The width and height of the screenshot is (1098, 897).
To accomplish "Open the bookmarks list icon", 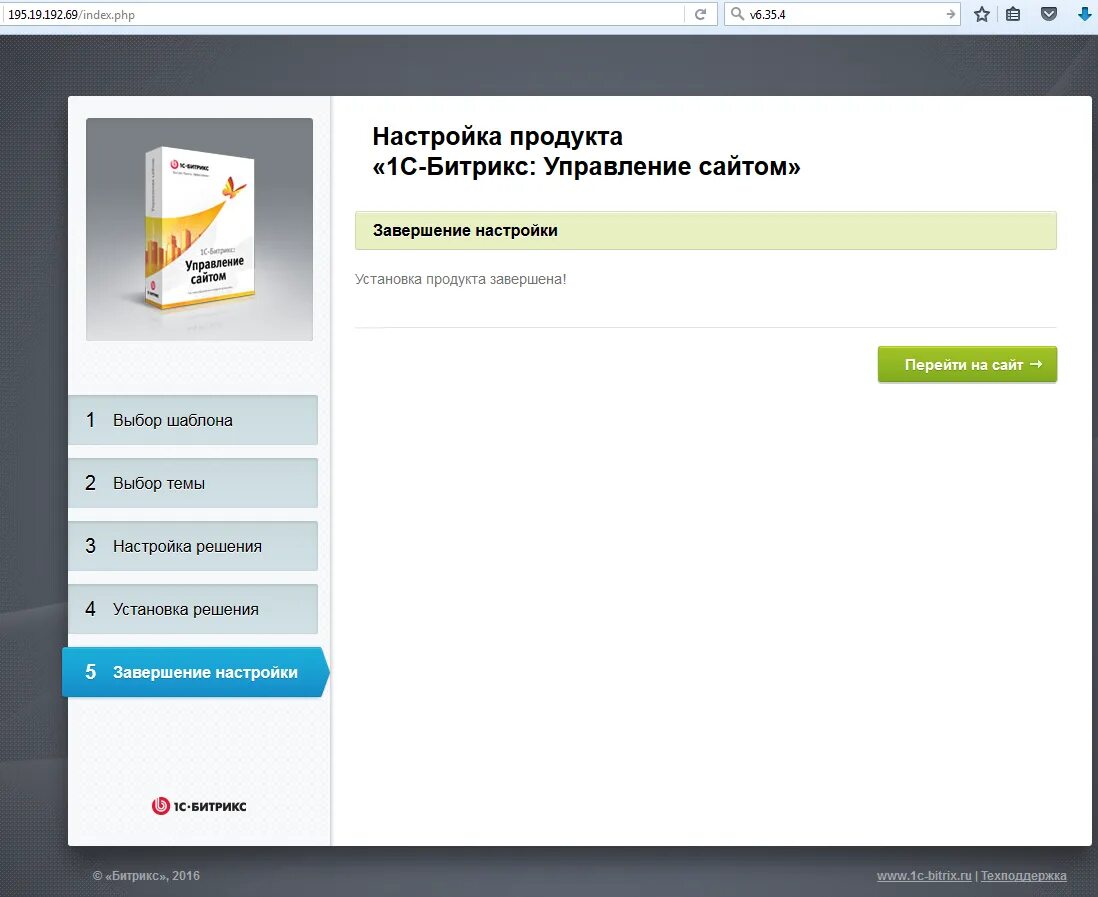I will click(1013, 14).
